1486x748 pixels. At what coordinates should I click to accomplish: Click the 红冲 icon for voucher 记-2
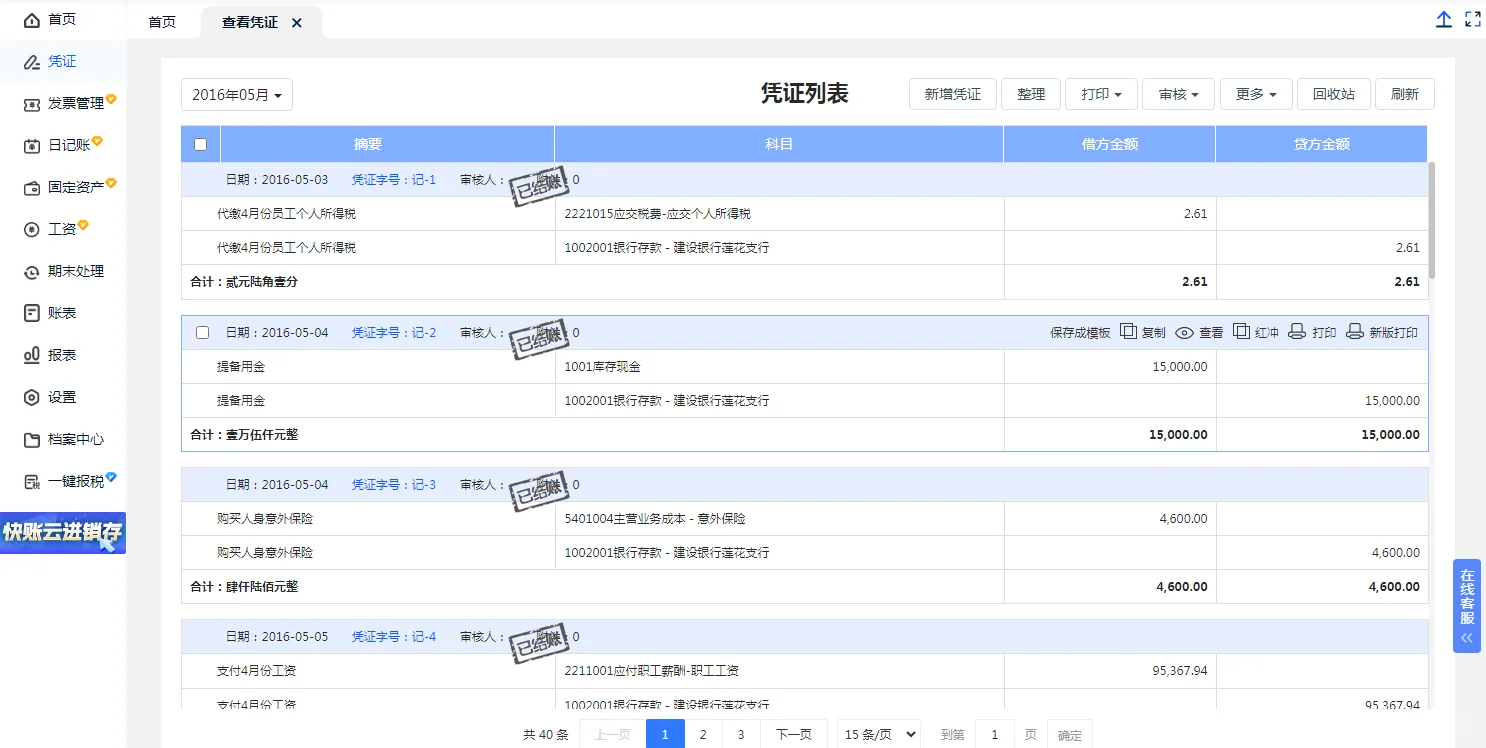point(1242,332)
